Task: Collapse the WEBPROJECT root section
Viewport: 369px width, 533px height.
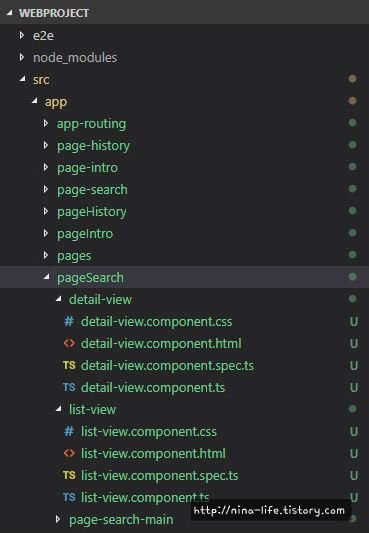Action: [10, 13]
